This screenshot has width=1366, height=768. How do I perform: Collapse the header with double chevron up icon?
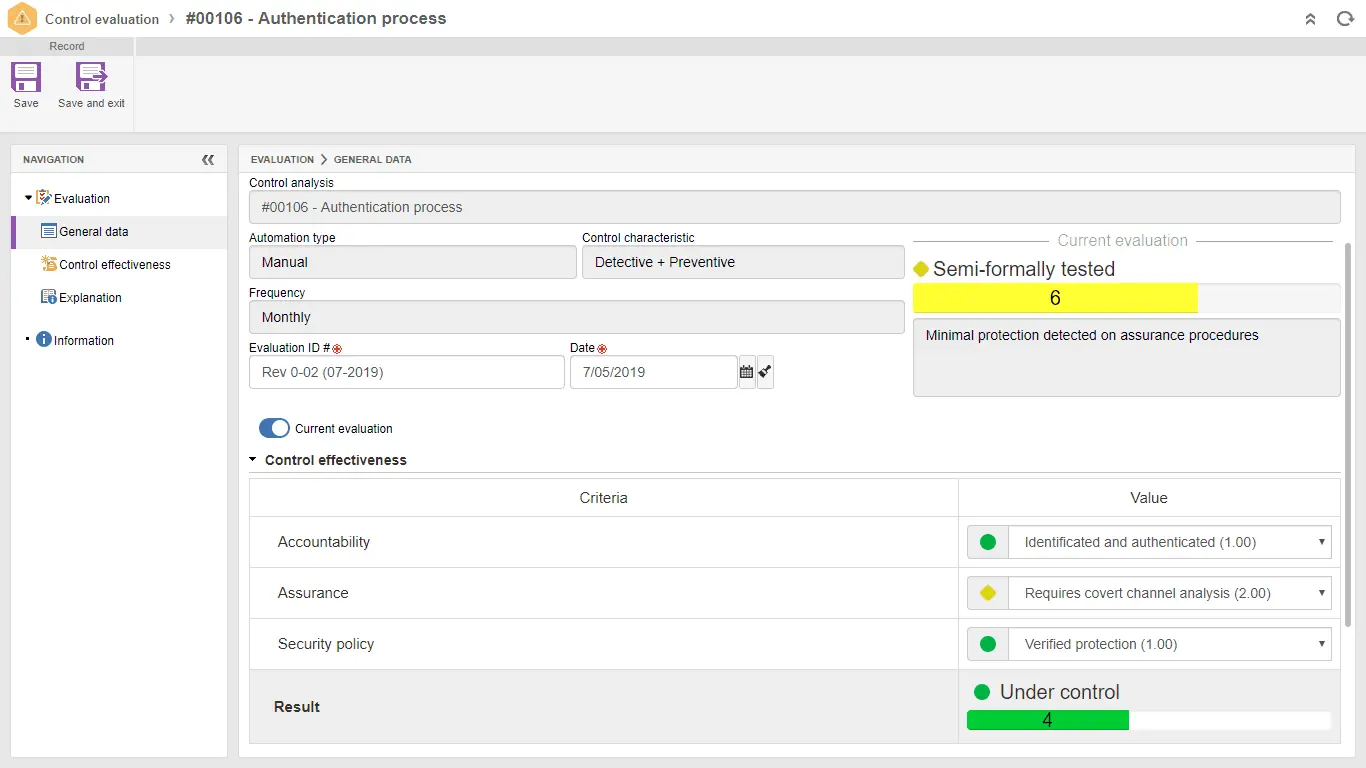pos(1310,19)
